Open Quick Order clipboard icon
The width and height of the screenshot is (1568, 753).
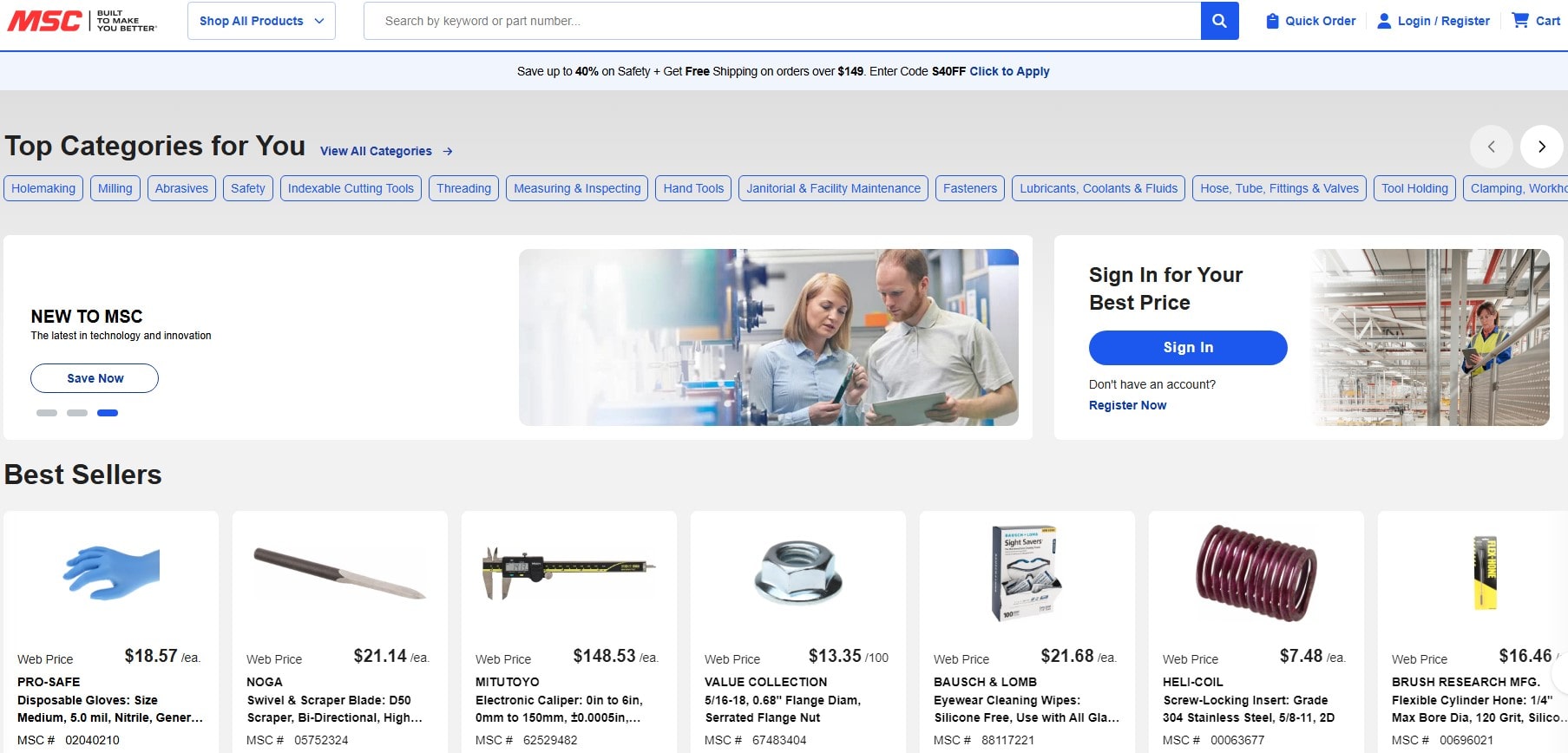(1272, 21)
